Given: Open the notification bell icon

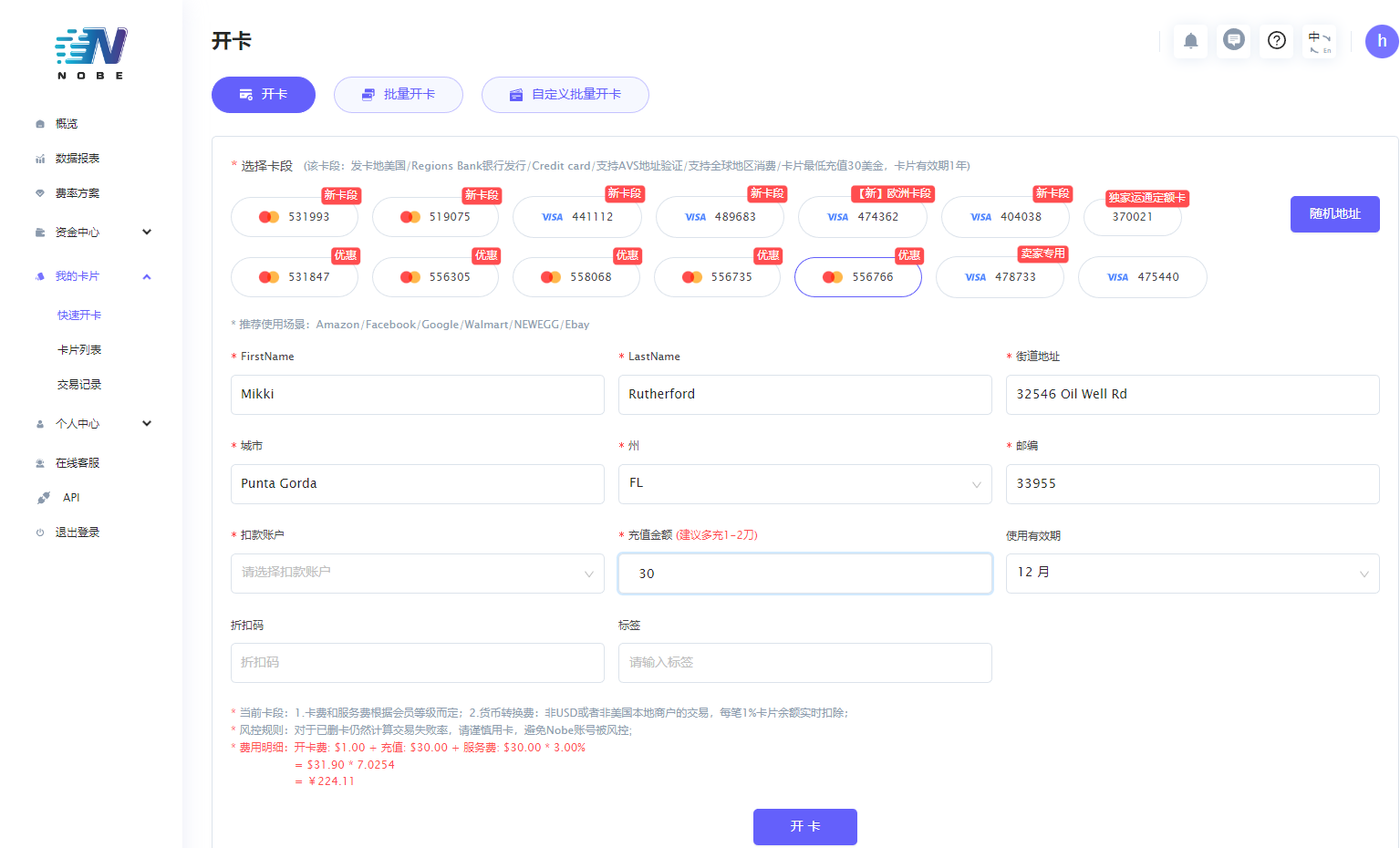Looking at the screenshot, I should pos(1190,41).
